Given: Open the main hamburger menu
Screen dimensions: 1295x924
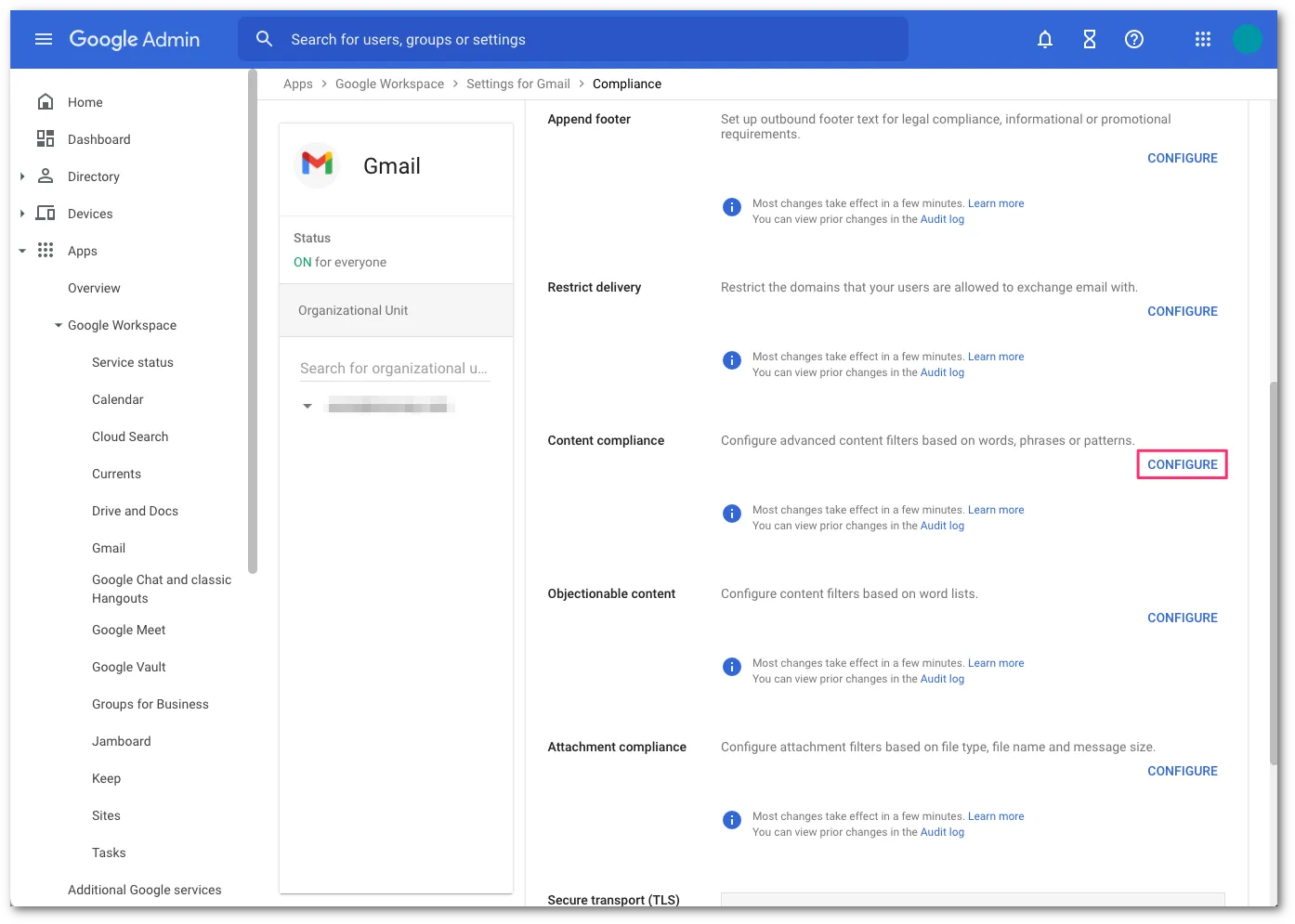Looking at the screenshot, I should tap(44, 39).
